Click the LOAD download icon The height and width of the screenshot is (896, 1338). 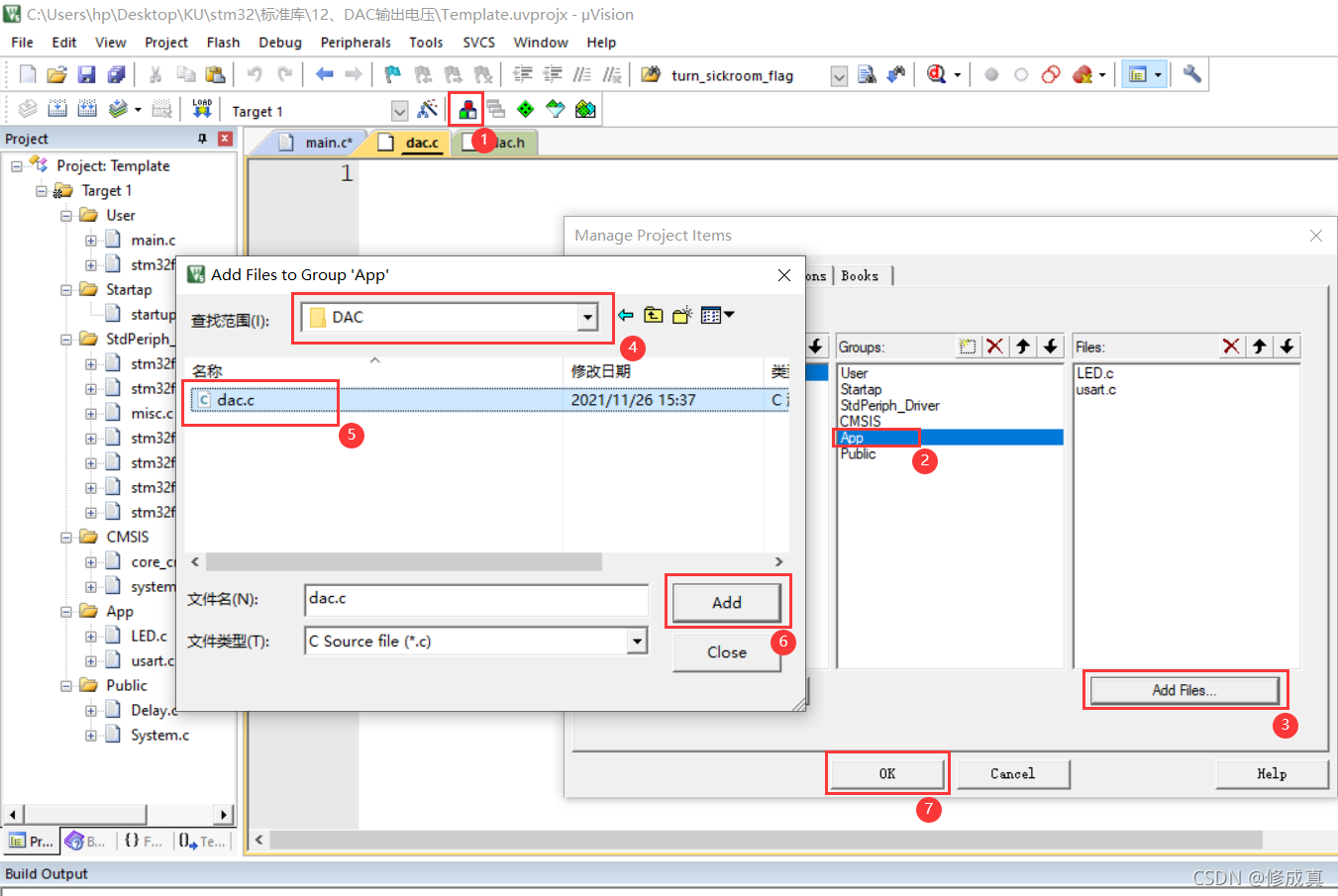(x=202, y=109)
